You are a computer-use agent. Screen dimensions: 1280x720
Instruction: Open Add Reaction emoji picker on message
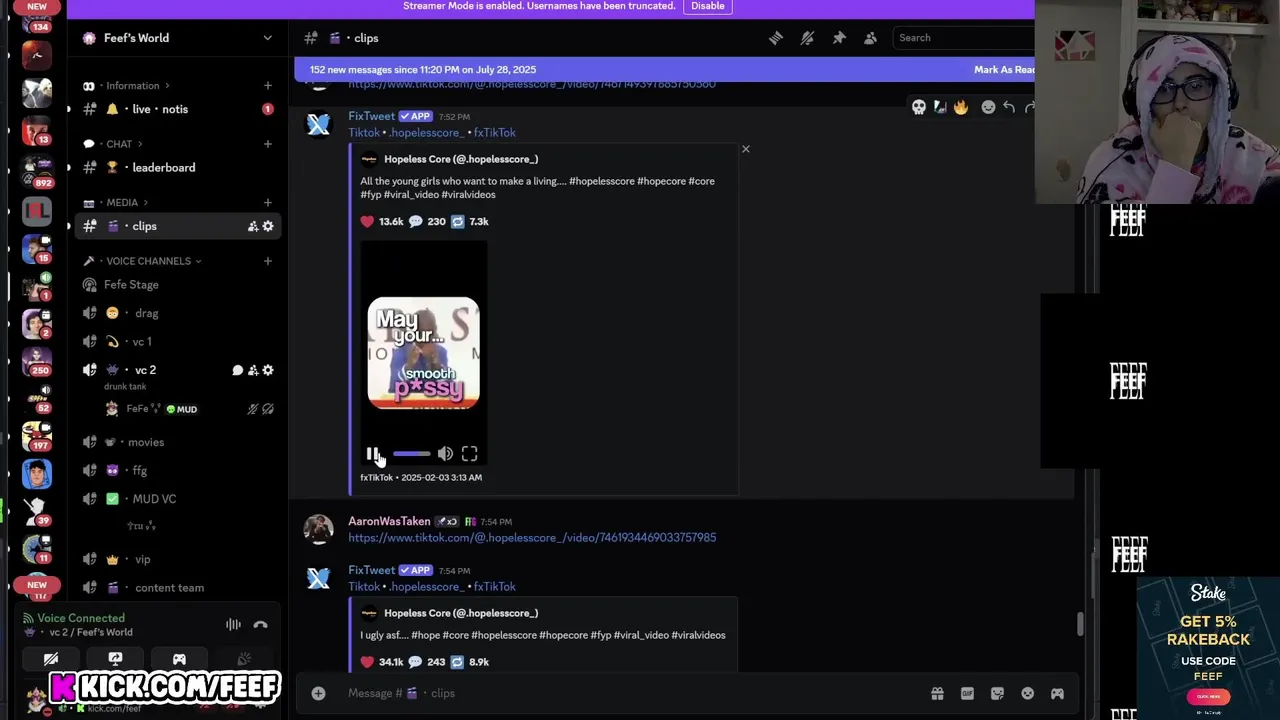(x=988, y=107)
